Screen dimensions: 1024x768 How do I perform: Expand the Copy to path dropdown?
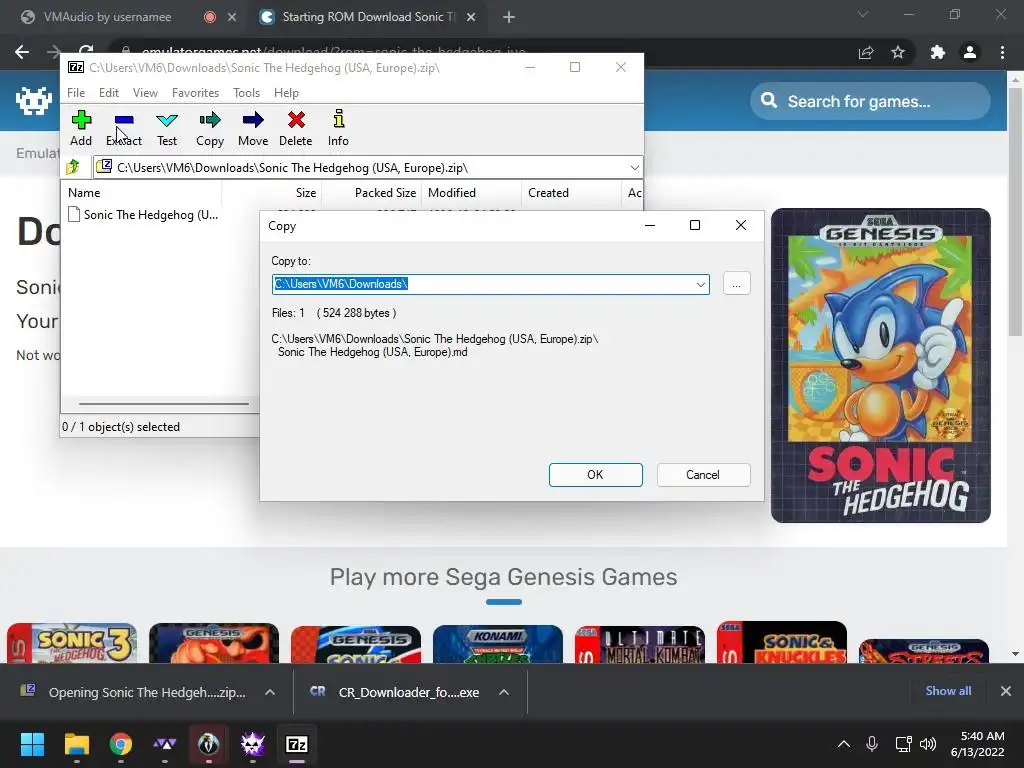pos(700,284)
